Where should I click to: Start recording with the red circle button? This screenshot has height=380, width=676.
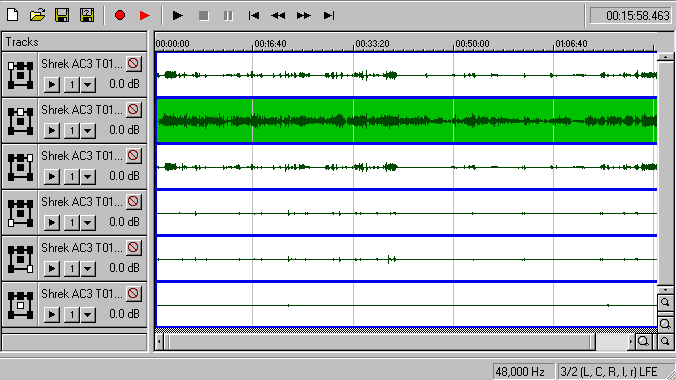(120, 16)
